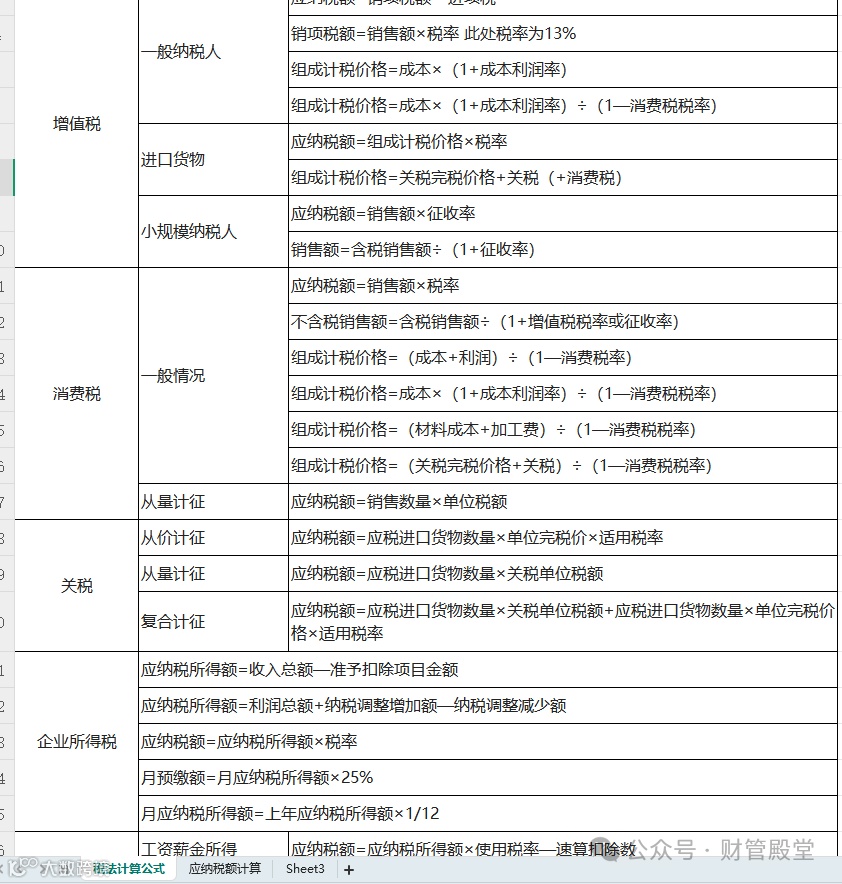Click cell 销项税额=销售额×税率 此处税率为13%
Viewport: 842px width, 884px height.
tap(563, 34)
